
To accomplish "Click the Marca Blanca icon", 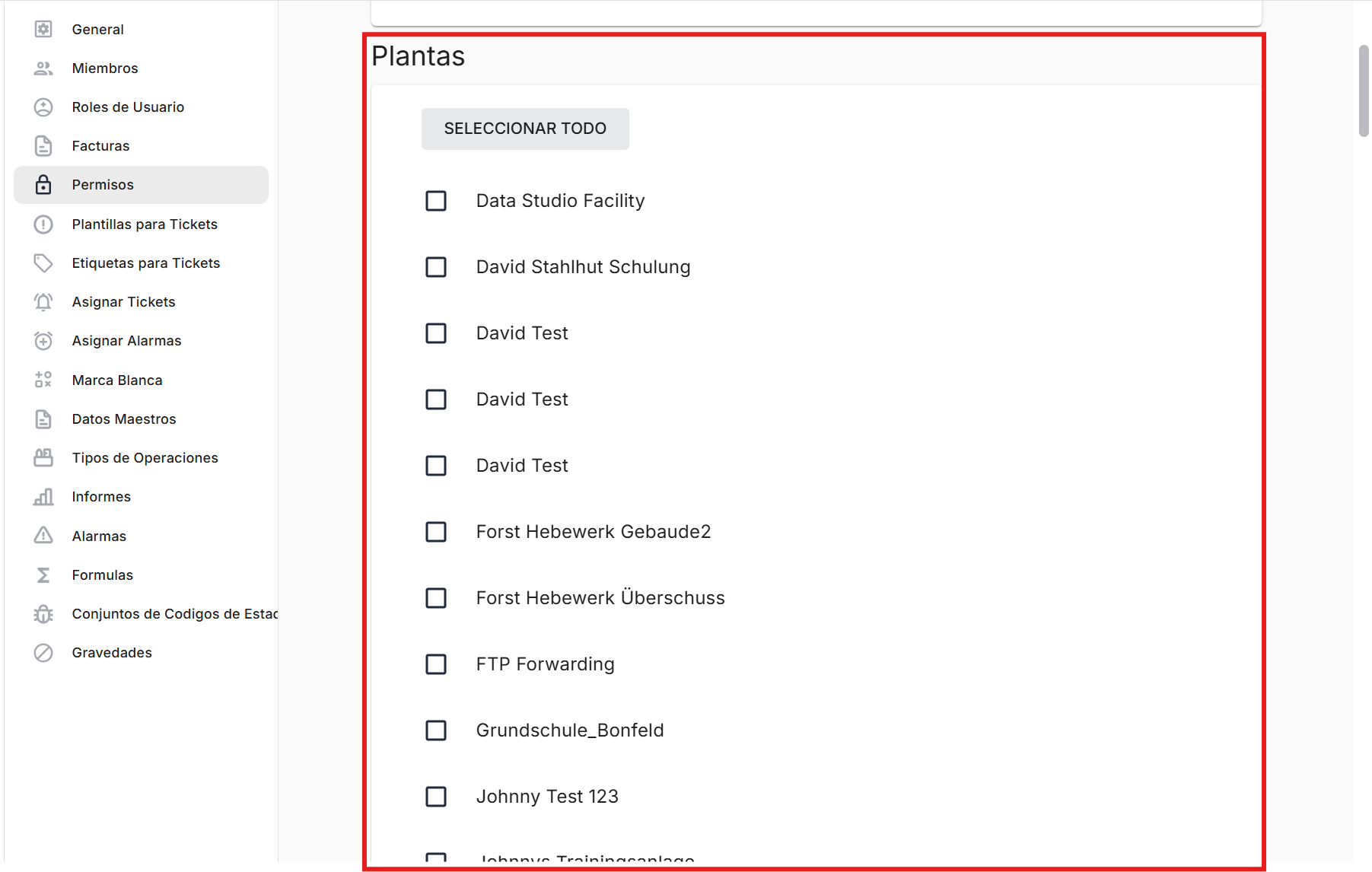I will pyautogui.click(x=43, y=380).
